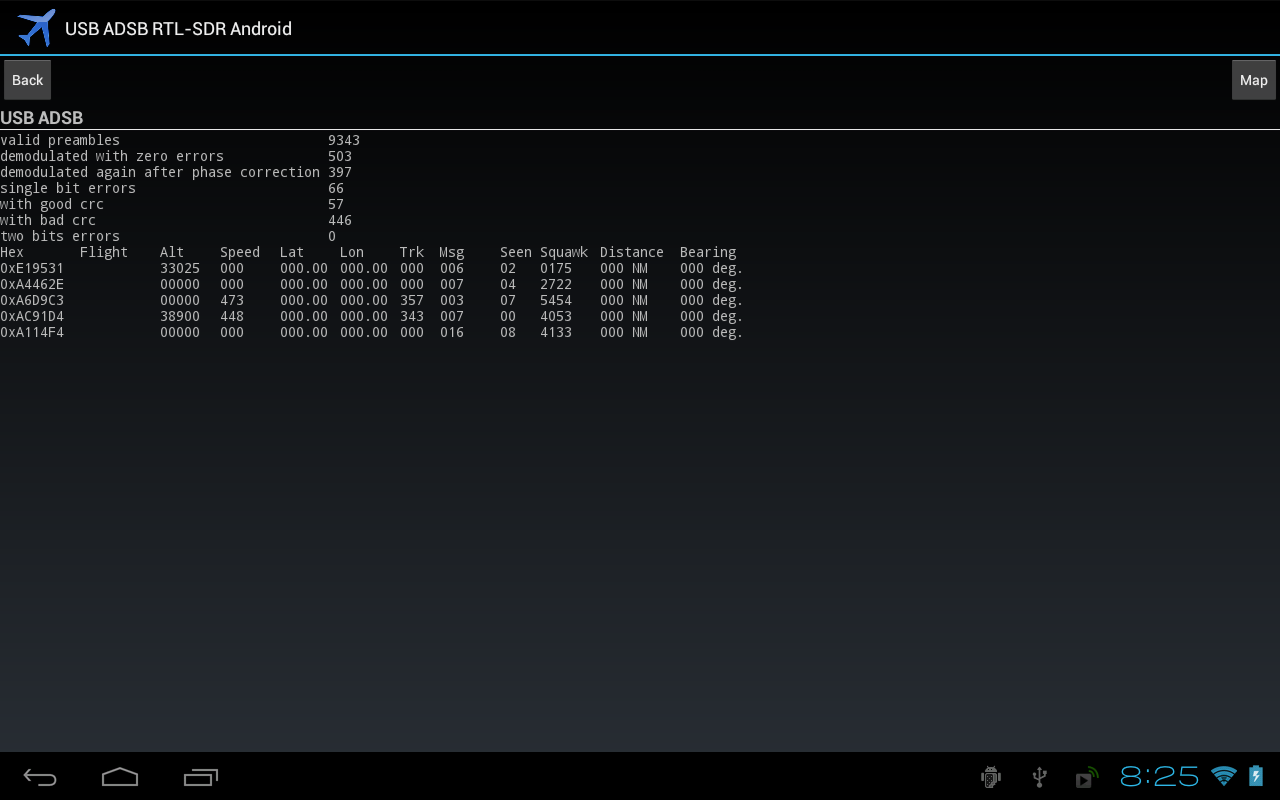Tap the Android home navigation icon
This screenshot has height=800, width=1280.
(120, 777)
